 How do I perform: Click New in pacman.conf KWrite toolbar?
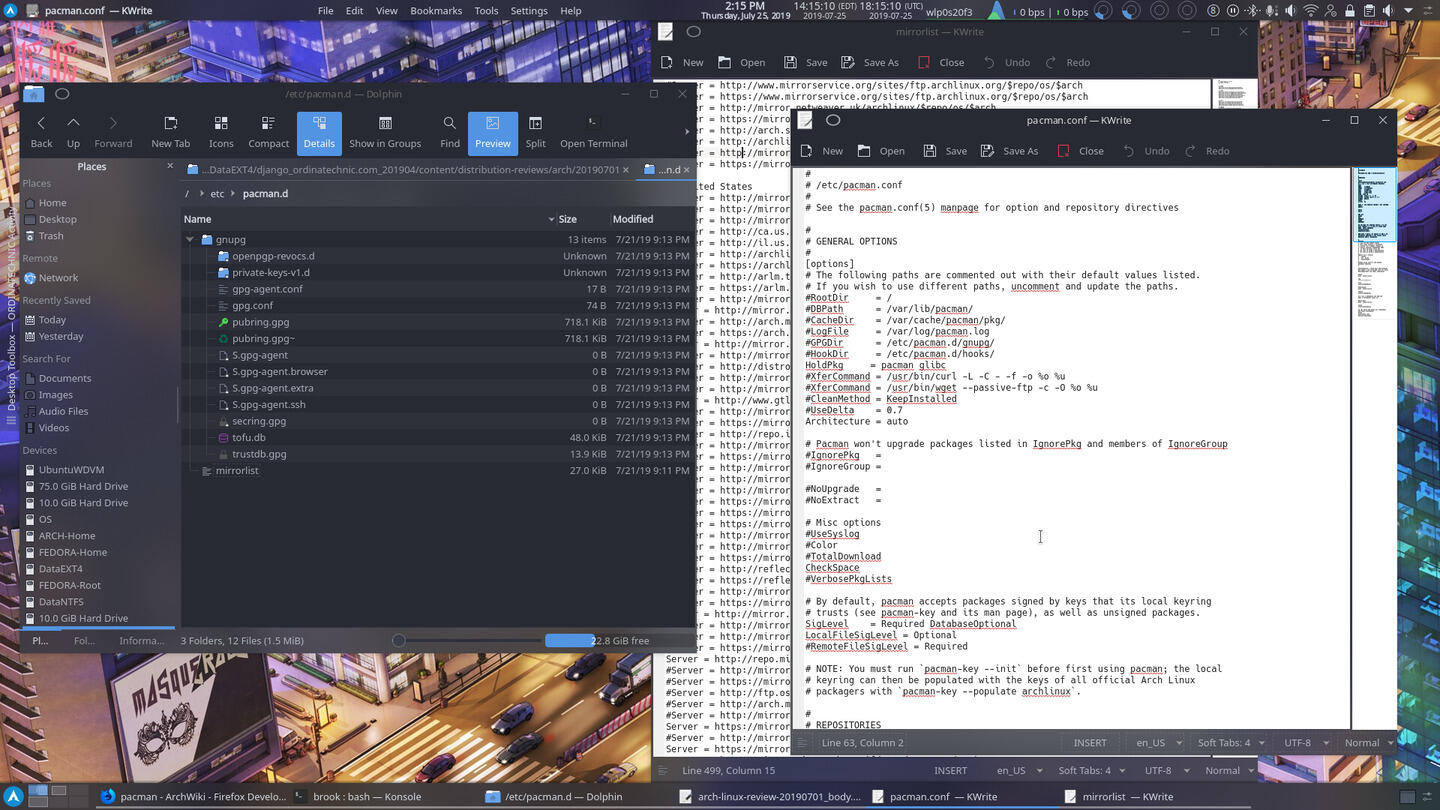coord(822,151)
